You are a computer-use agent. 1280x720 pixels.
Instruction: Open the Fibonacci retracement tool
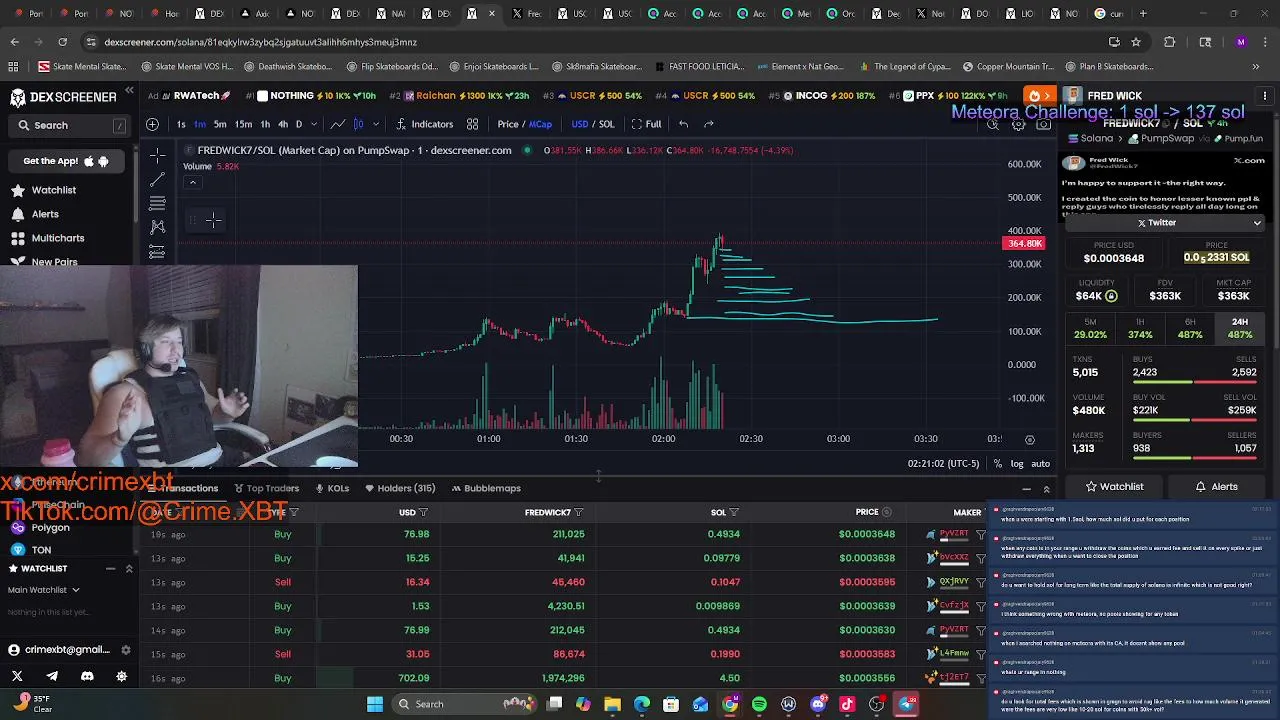click(157, 204)
